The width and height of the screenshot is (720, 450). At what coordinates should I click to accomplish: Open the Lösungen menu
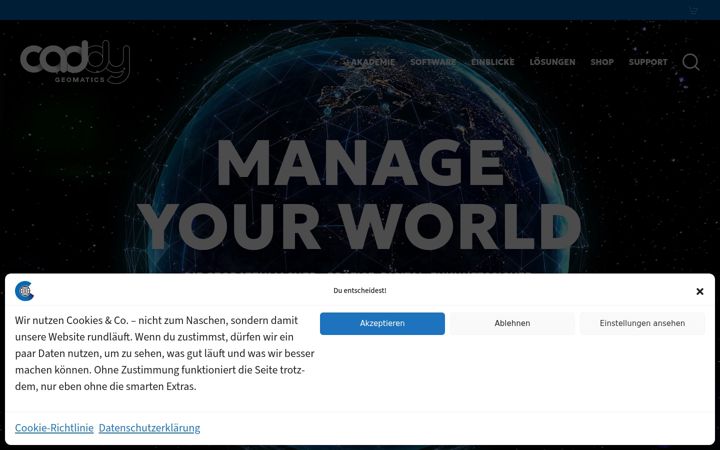coord(552,62)
